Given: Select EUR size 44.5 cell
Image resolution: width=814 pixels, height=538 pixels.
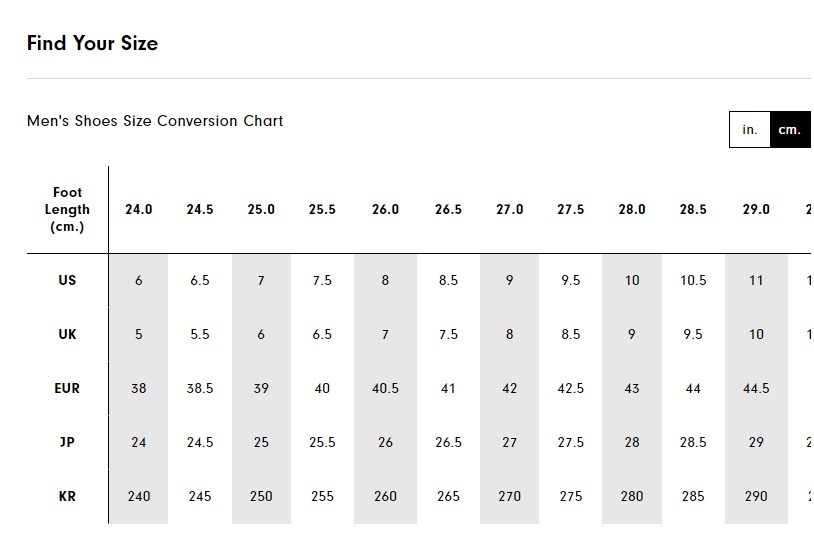Looking at the screenshot, I should [x=756, y=388].
